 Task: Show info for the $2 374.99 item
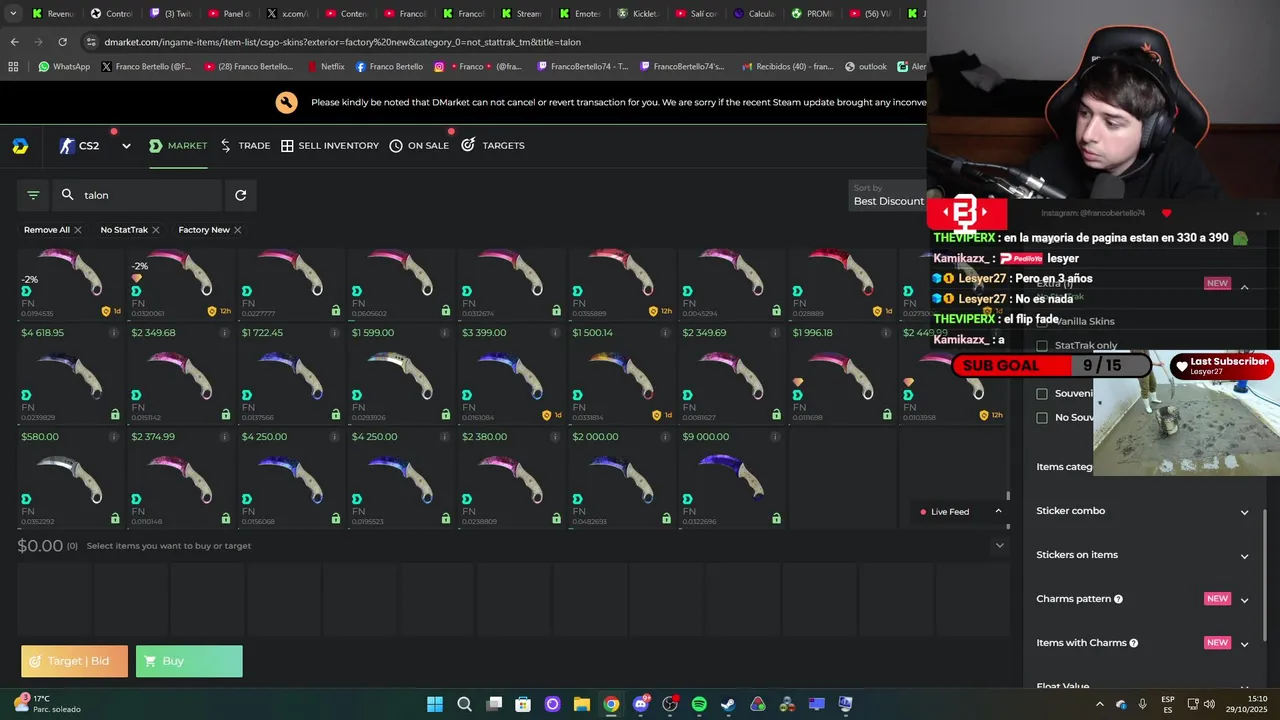pyautogui.click(x=223, y=437)
